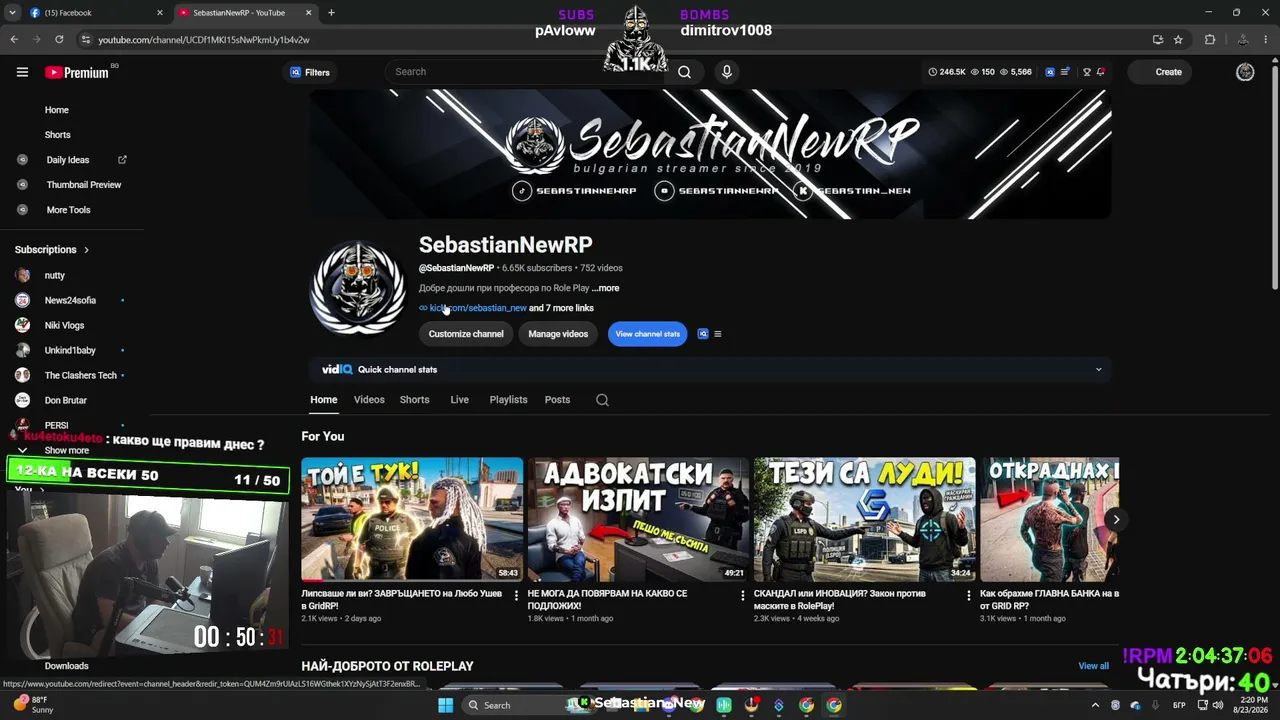This screenshot has width=1280, height=720.
Task: Open the ТОЙ Е ТУК video thumbnail
Action: (412, 520)
